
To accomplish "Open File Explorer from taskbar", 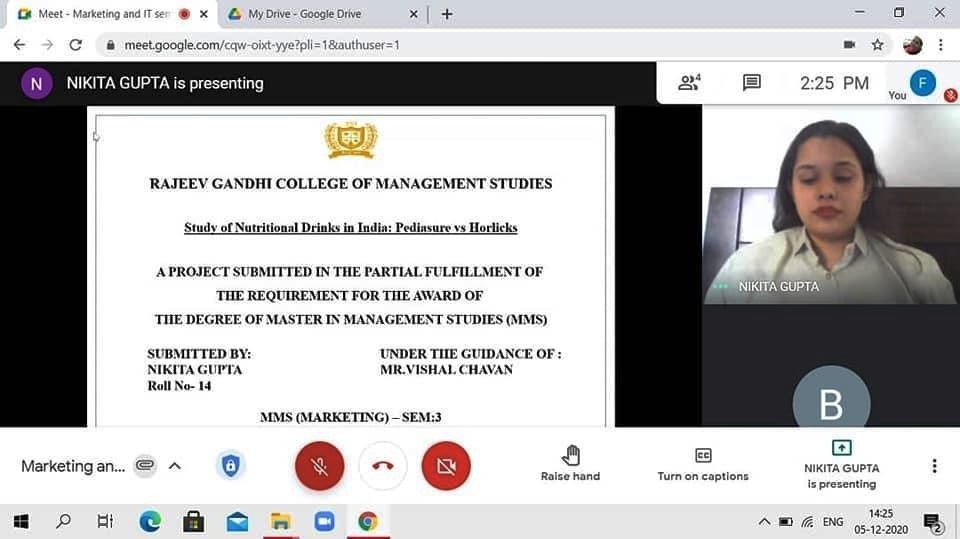I will click(280, 521).
